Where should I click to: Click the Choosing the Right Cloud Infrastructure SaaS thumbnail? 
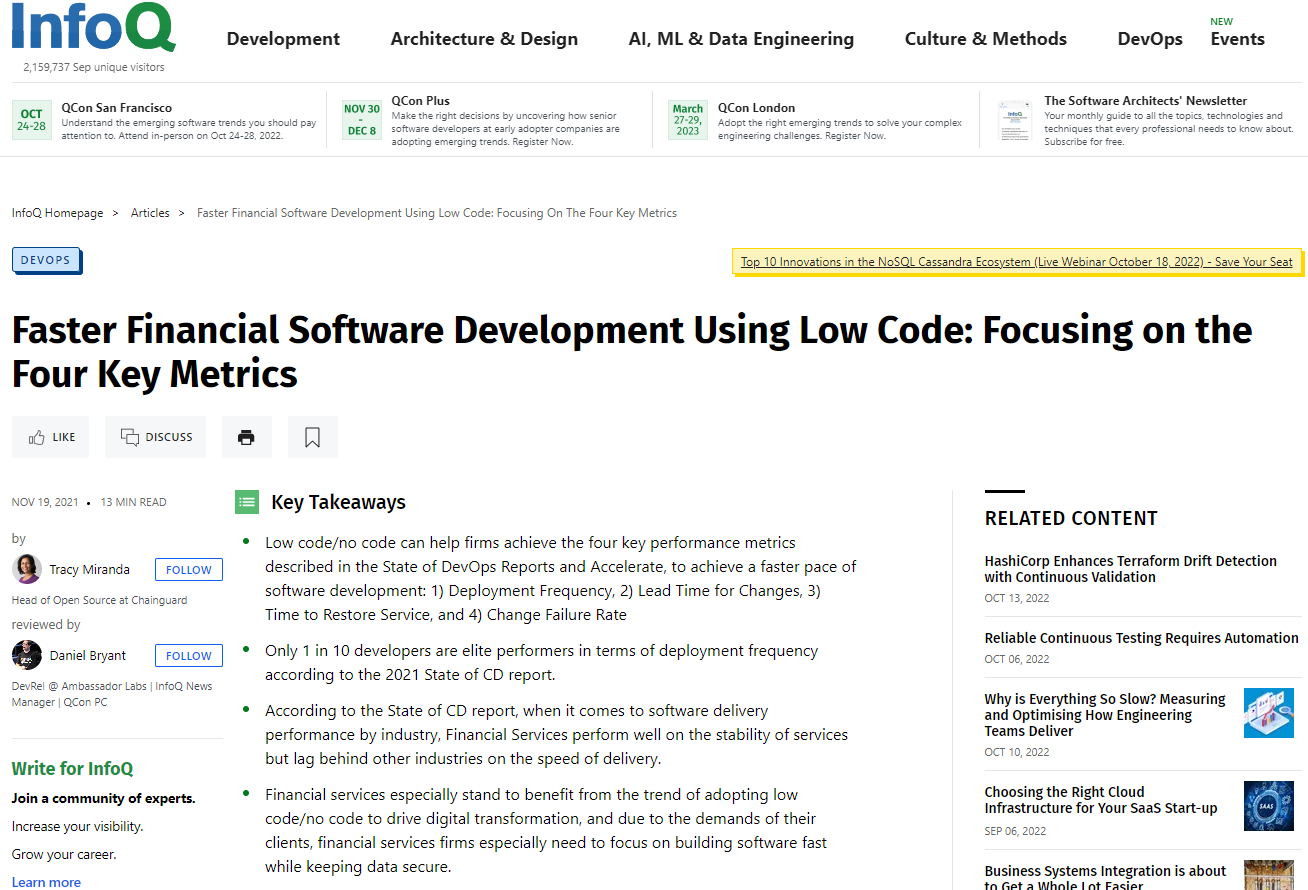point(1269,806)
